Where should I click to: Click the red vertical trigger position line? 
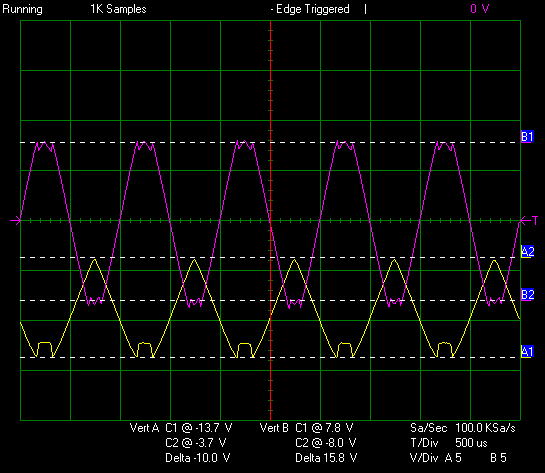tap(270, 220)
